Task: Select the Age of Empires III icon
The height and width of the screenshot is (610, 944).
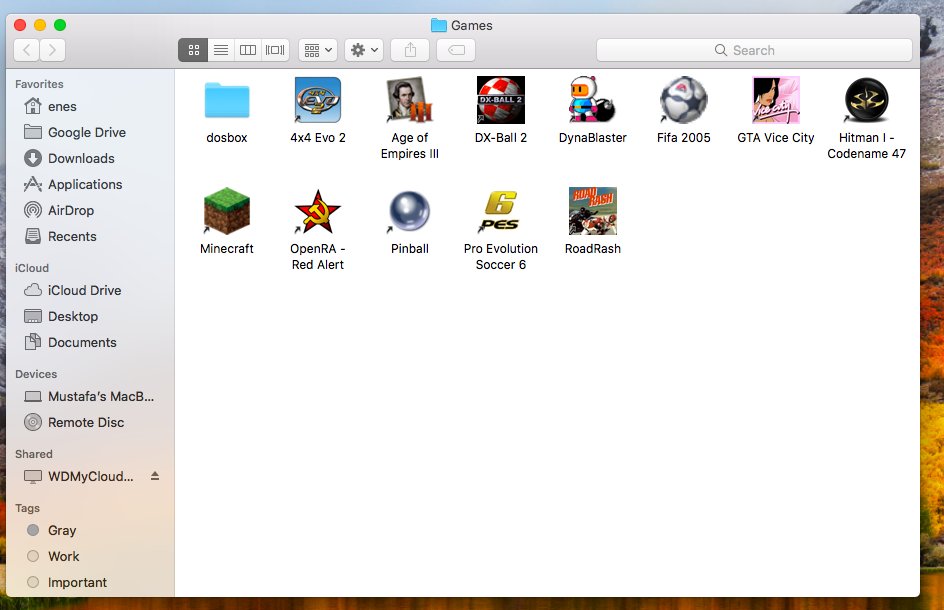Action: coord(409,100)
